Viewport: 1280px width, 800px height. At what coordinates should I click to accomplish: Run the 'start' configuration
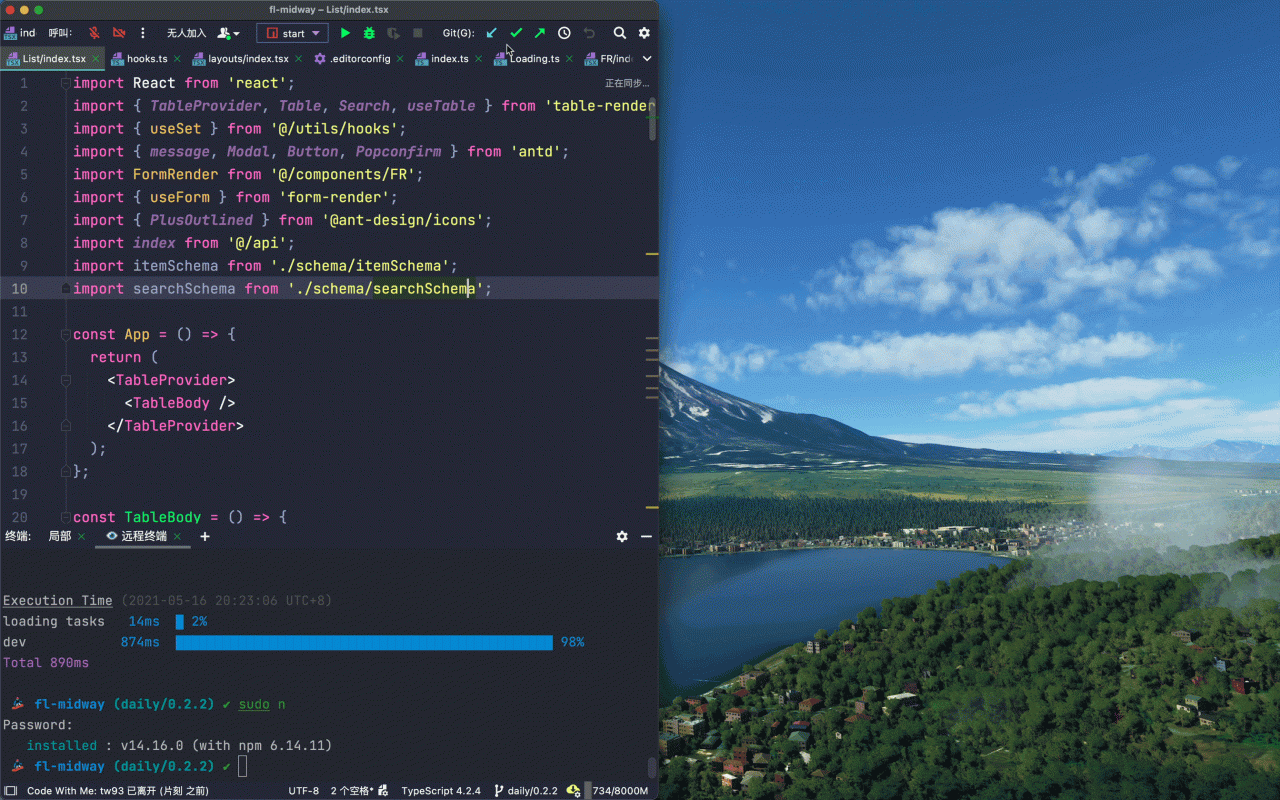(x=345, y=33)
